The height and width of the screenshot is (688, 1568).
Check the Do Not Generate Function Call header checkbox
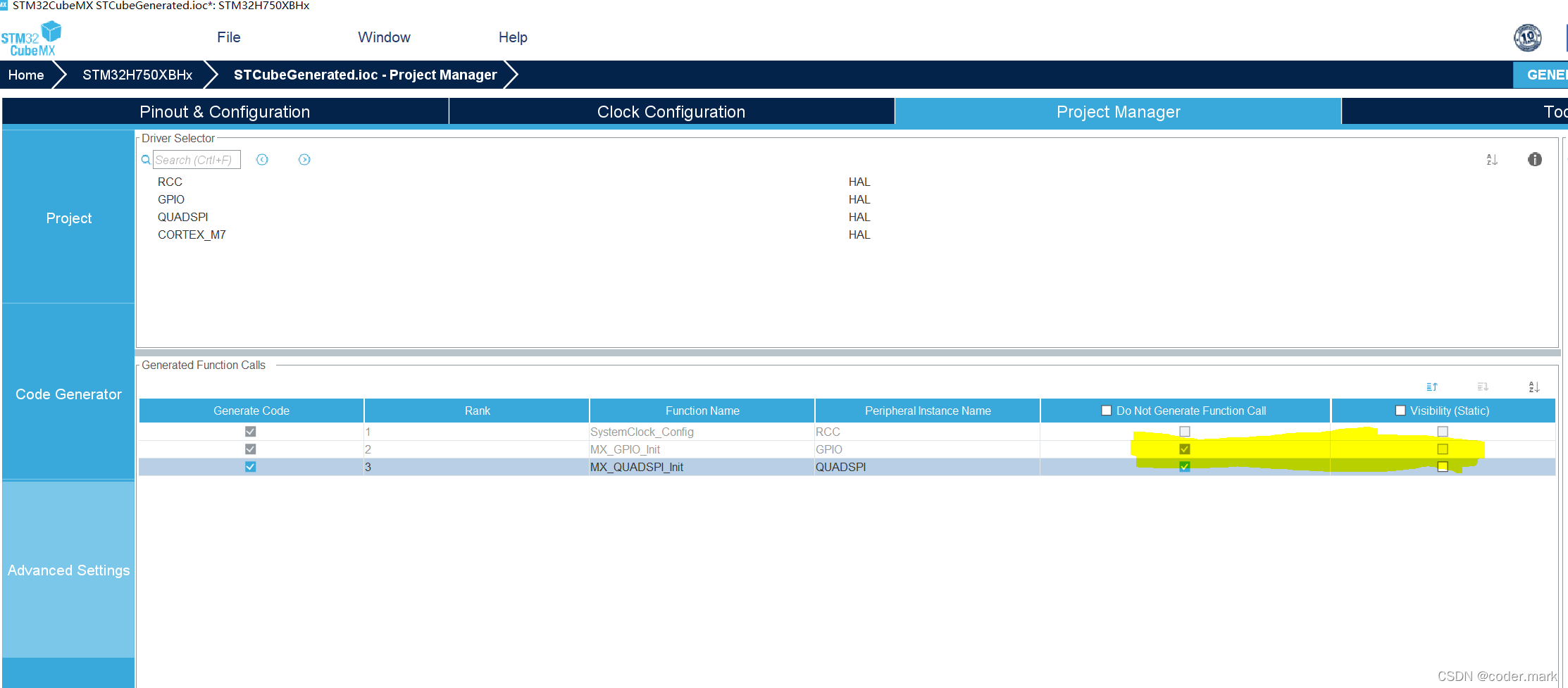[x=1107, y=411]
